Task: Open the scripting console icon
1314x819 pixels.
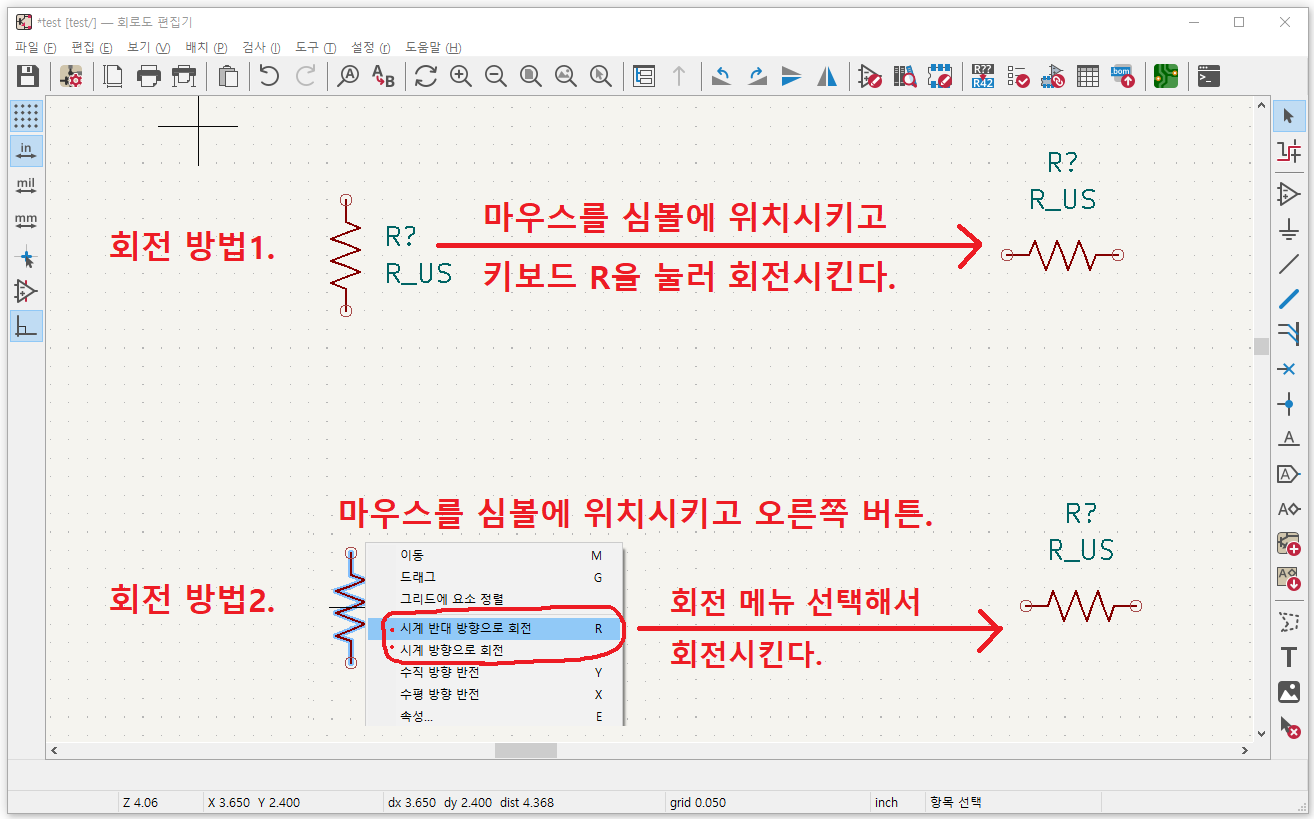Action: coord(1209,76)
